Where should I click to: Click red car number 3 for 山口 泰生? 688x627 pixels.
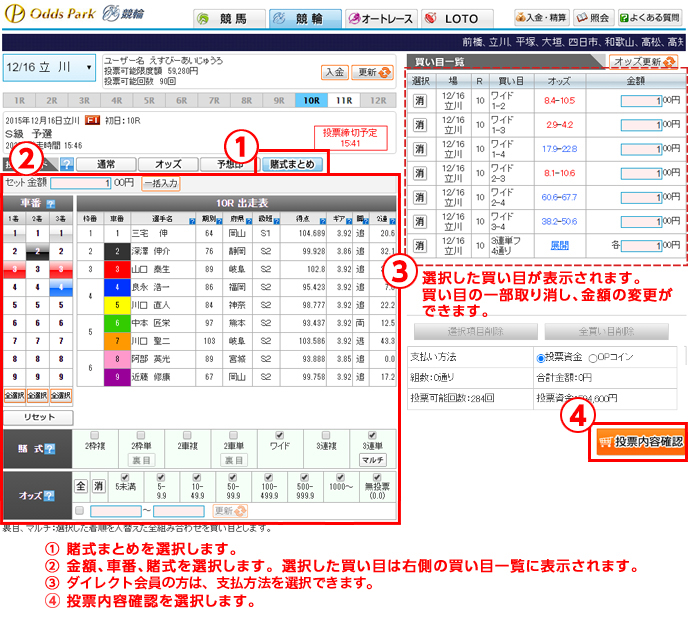click(117, 269)
